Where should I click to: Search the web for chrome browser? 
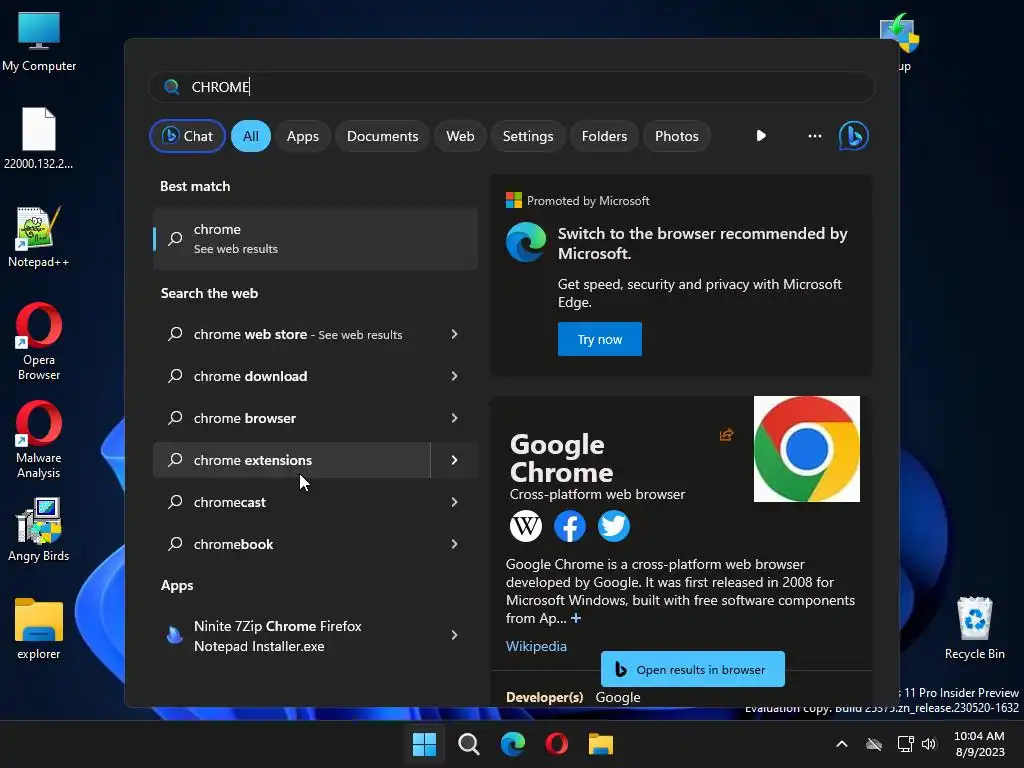tap(292, 418)
